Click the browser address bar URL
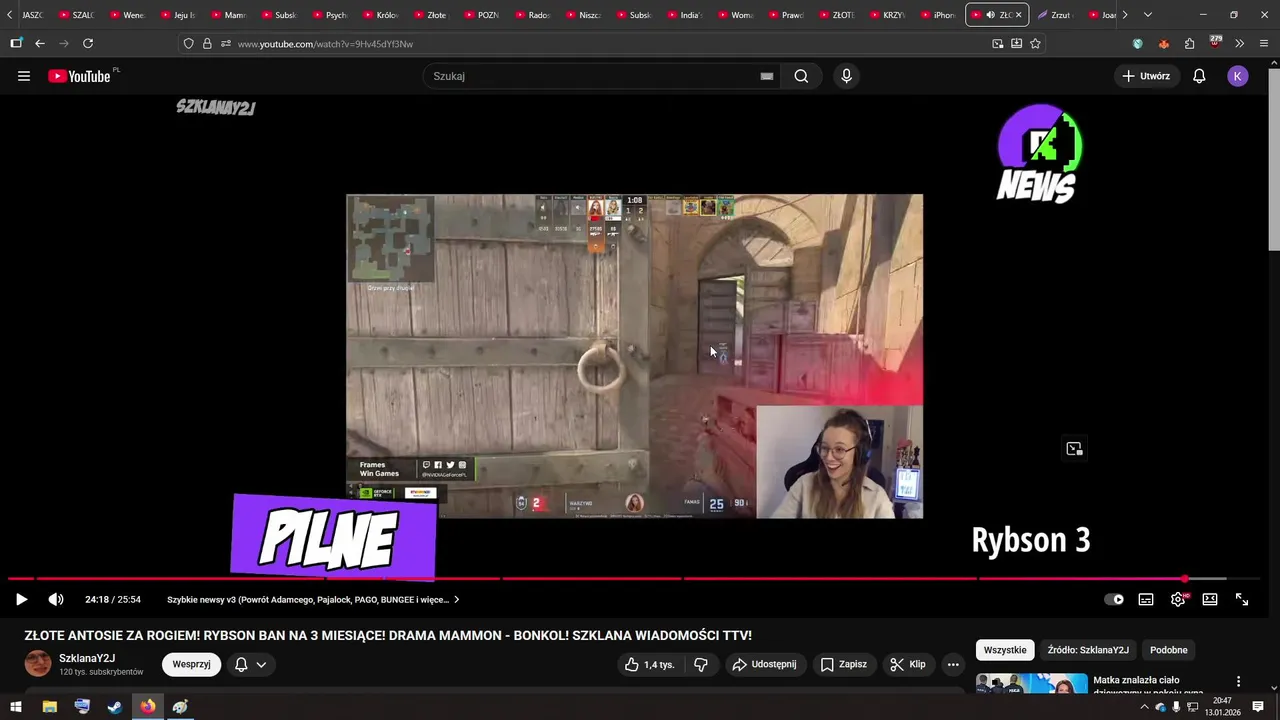This screenshot has width=1280, height=720. click(x=325, y=44)
